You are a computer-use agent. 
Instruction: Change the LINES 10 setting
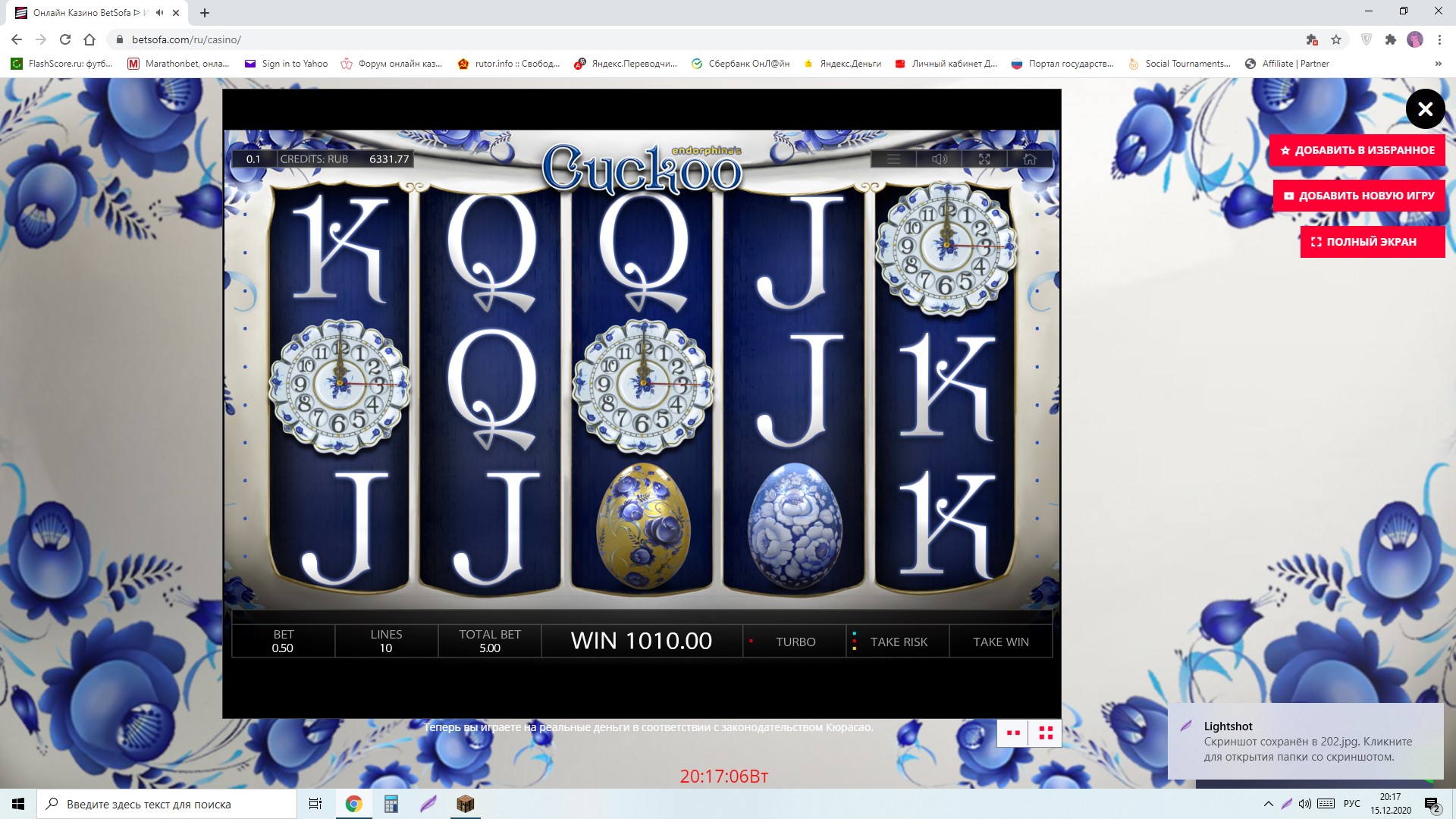386,642
